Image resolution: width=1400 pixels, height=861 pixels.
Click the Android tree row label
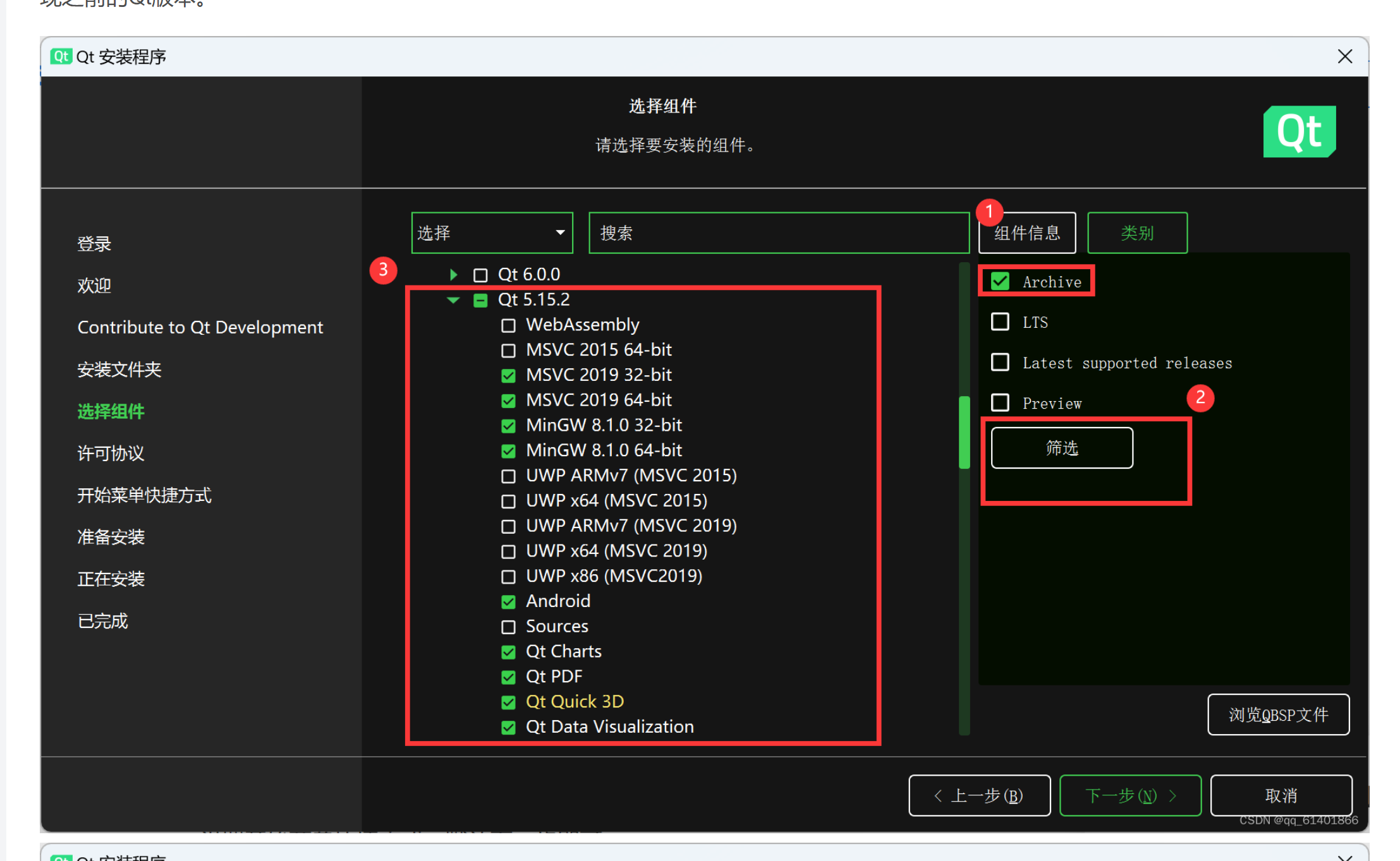coord(558,601)
